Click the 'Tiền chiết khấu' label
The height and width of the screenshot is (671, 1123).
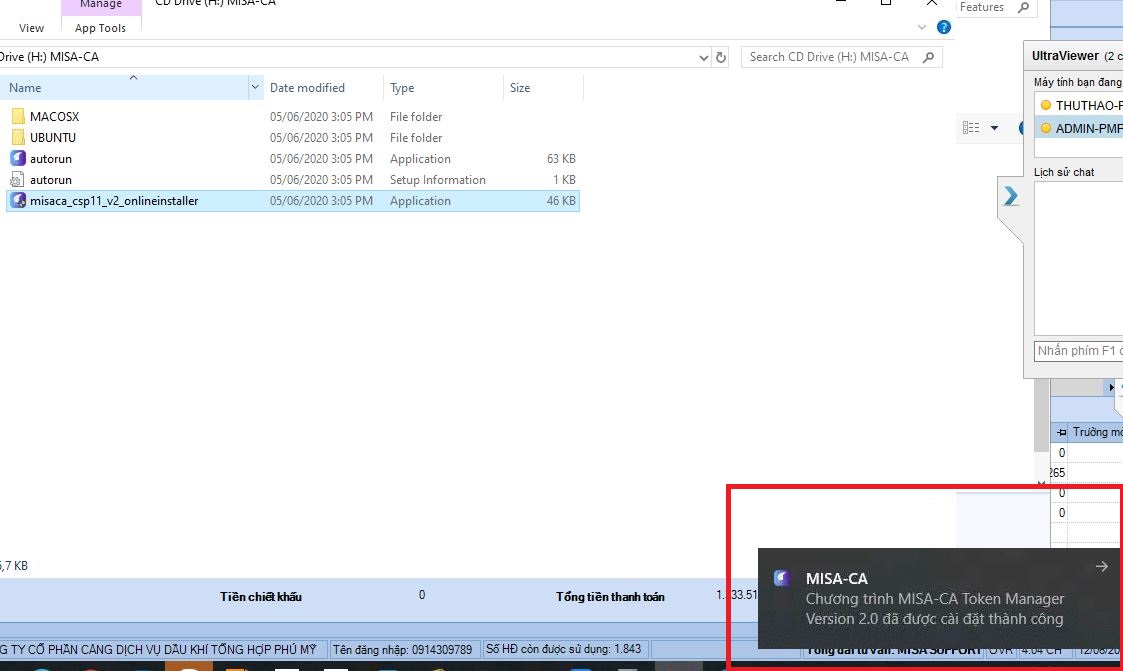click(261, 597)
